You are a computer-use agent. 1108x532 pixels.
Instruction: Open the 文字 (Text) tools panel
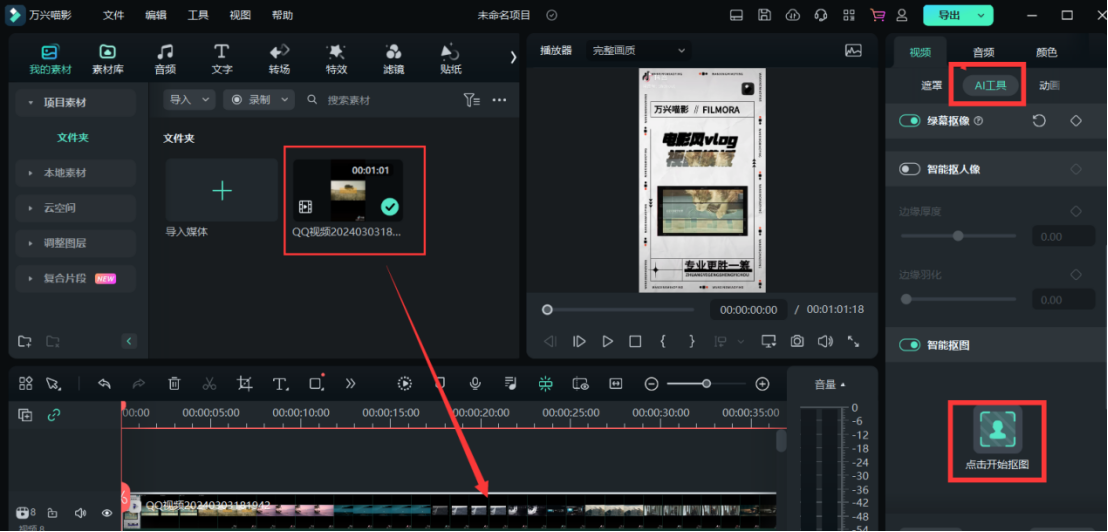(x=222, y=59)
